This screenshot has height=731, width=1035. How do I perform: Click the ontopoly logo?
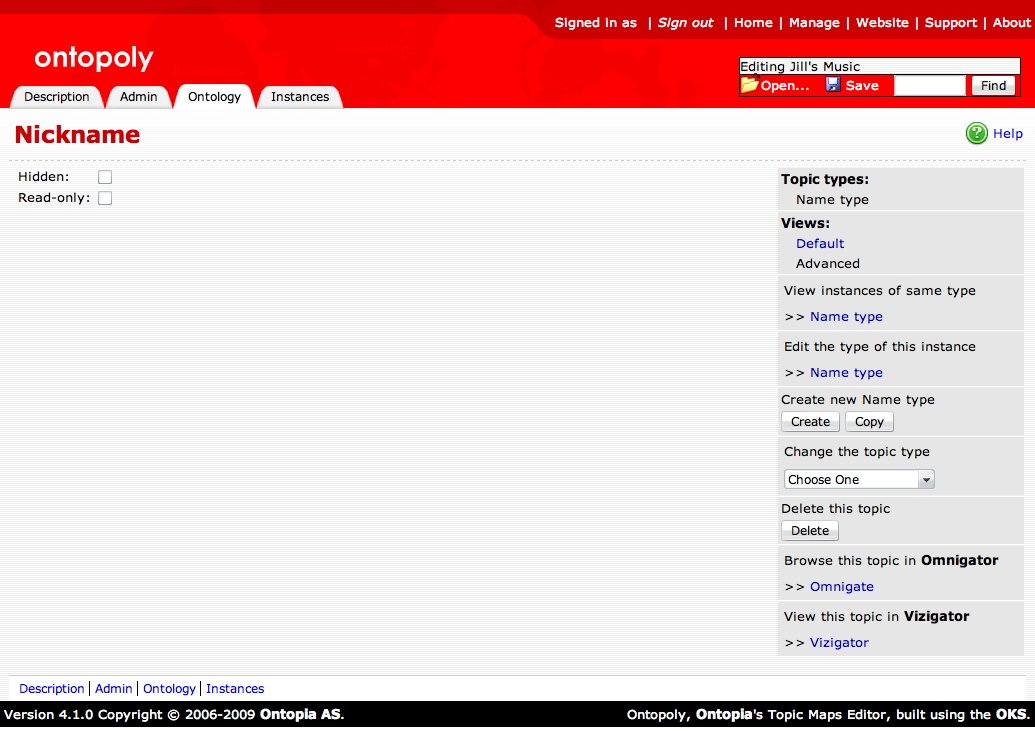(x=94, y=59)
